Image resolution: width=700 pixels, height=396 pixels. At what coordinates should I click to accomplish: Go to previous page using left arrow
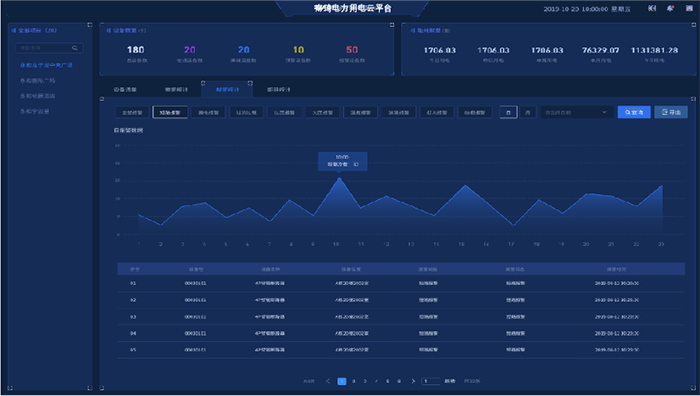(328, 381)
